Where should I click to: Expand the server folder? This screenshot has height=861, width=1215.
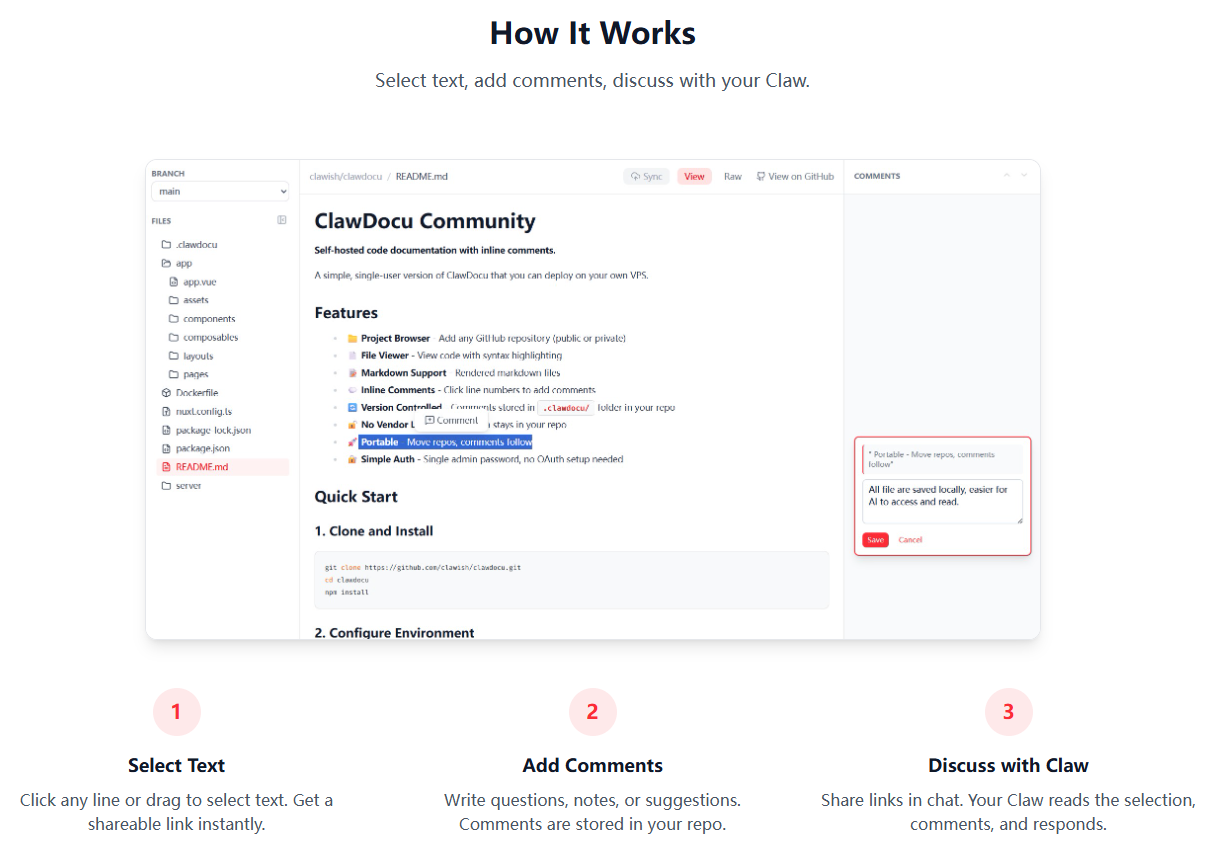[x=182, y=486]
